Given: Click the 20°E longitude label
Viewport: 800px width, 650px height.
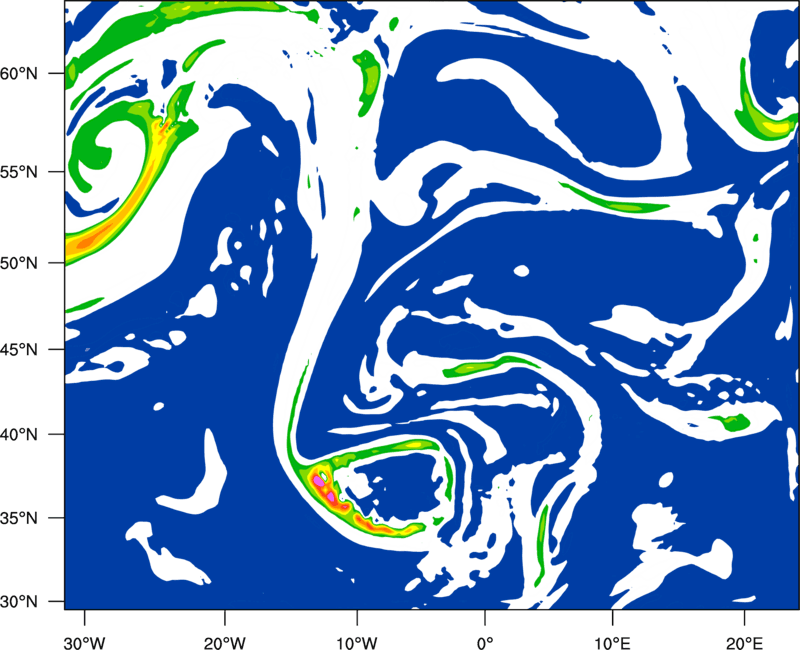Looking at the screenshot, I should pos(744,643).
